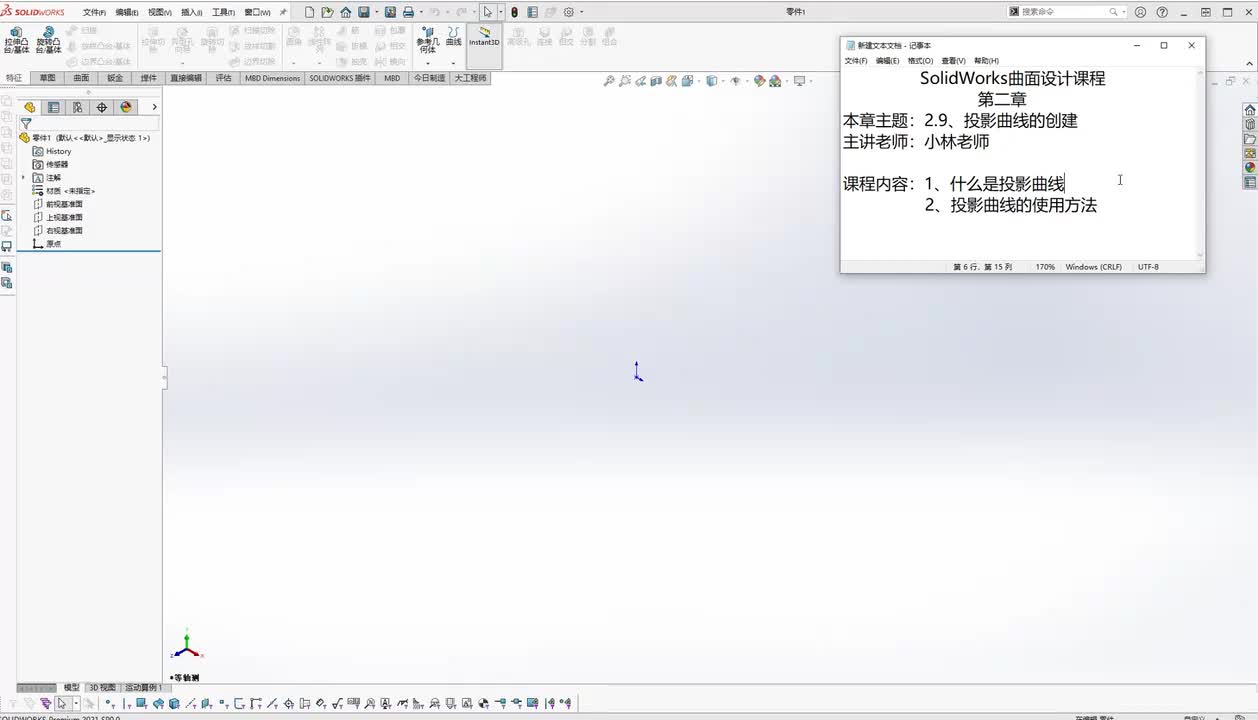Open the Reference Geometry (参考几何体) tool
The image size is (1258, 720).
(x=427, y=39)
